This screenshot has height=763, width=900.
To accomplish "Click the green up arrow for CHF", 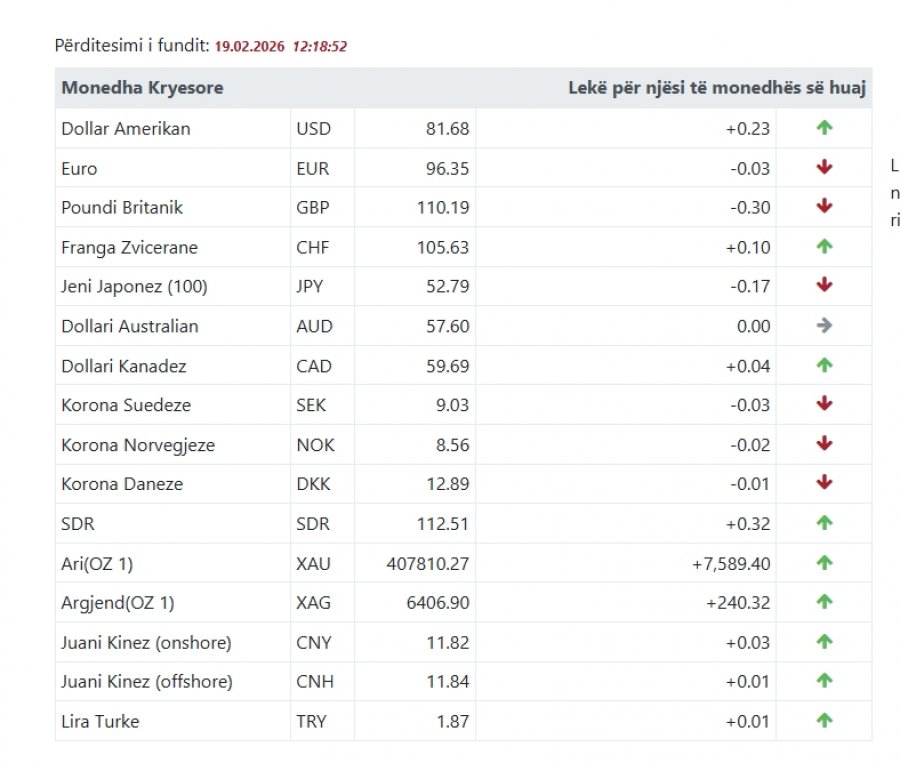I will [x=824, y=246].
